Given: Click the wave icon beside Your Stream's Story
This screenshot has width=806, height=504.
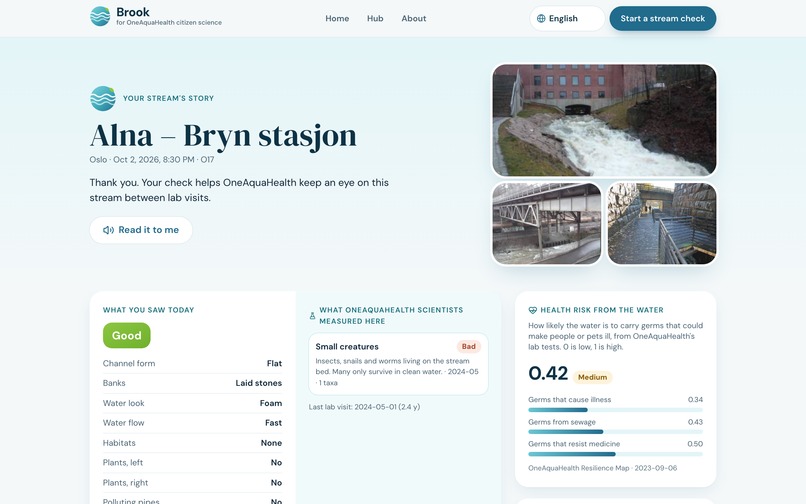Looking at the screenshot, I should (103, 98).
